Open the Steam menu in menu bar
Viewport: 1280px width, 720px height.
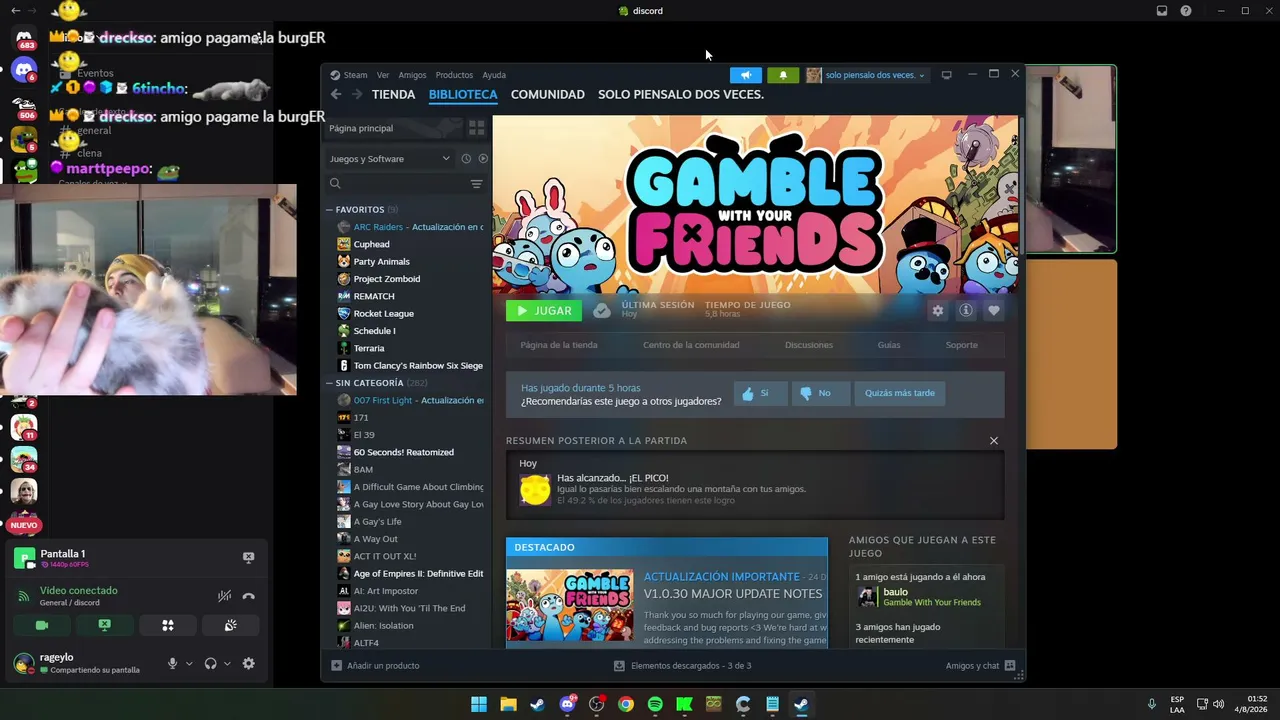click(x=349, y=75)
